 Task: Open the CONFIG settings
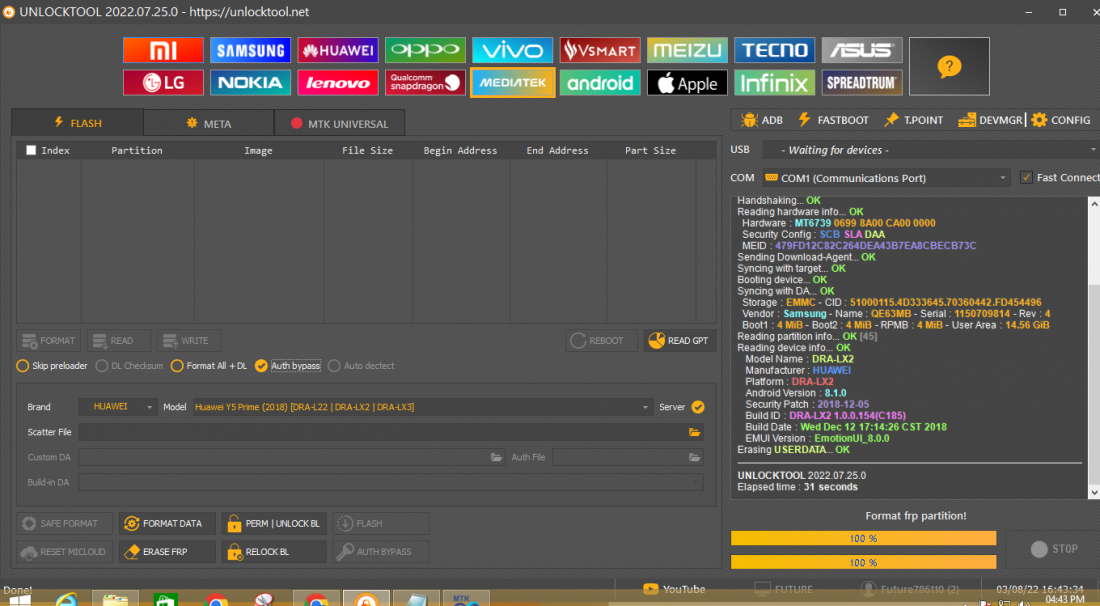1061,120
